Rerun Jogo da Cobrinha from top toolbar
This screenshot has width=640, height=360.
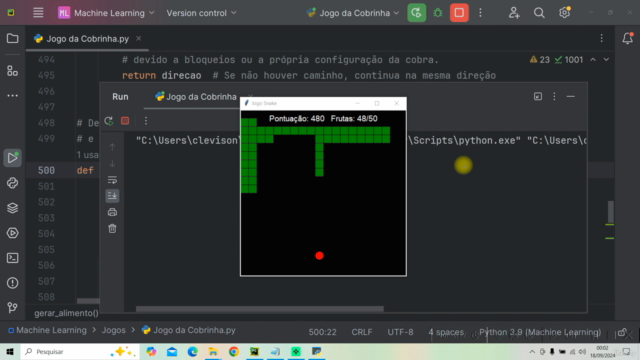[417, 13]
